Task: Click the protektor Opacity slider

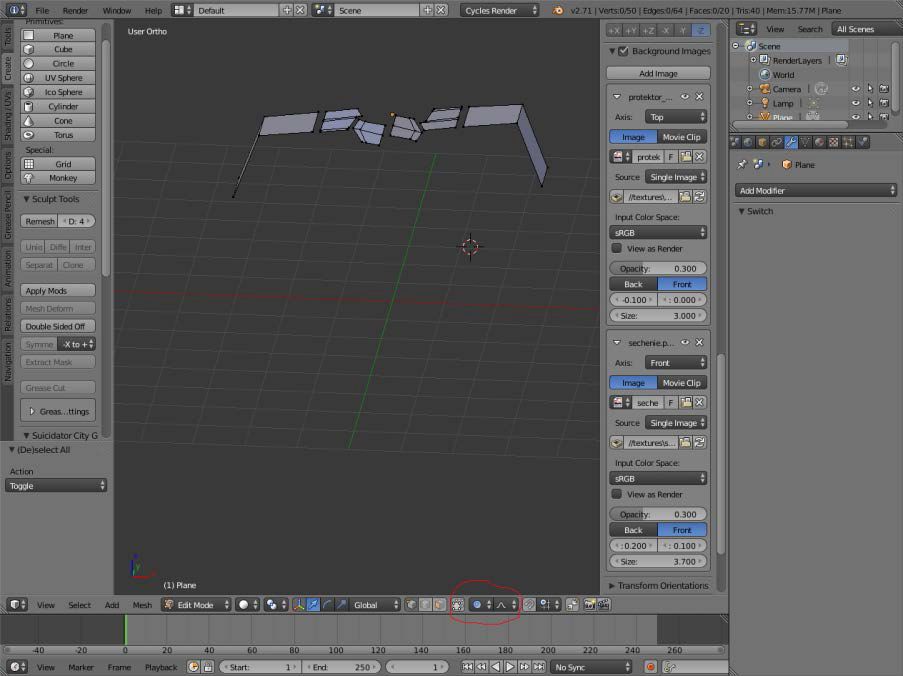Action: [x=658, y=268]
